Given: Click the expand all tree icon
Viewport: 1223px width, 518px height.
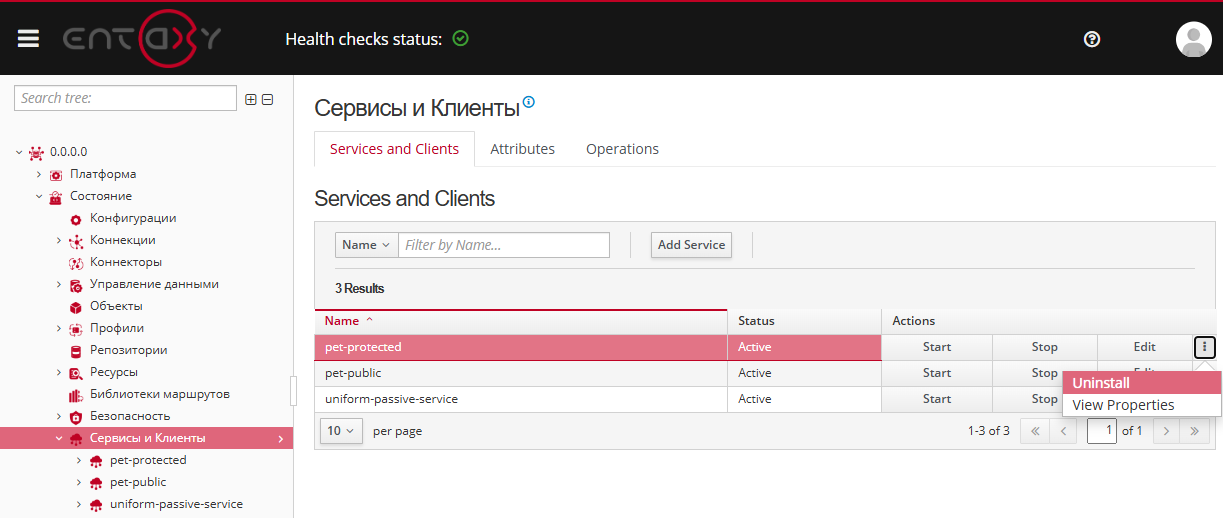Looking at the screenshot, I should [251, 99].
